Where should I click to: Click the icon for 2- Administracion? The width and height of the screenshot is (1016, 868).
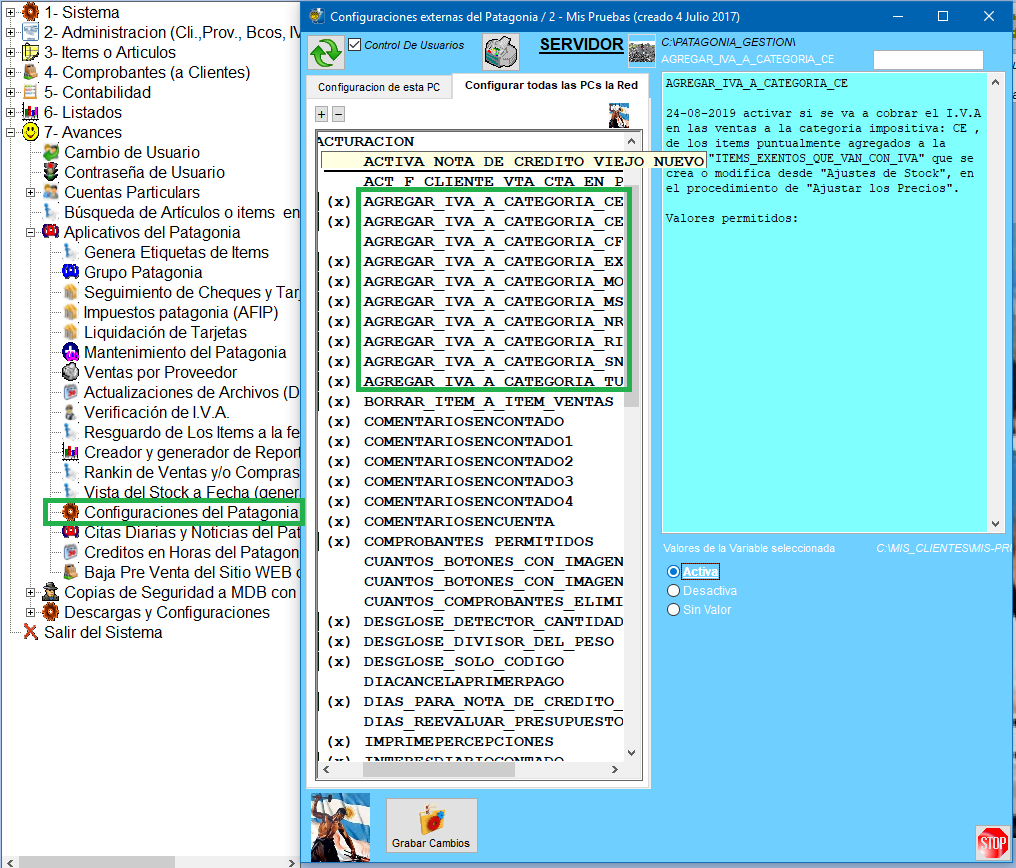[30, 32]
